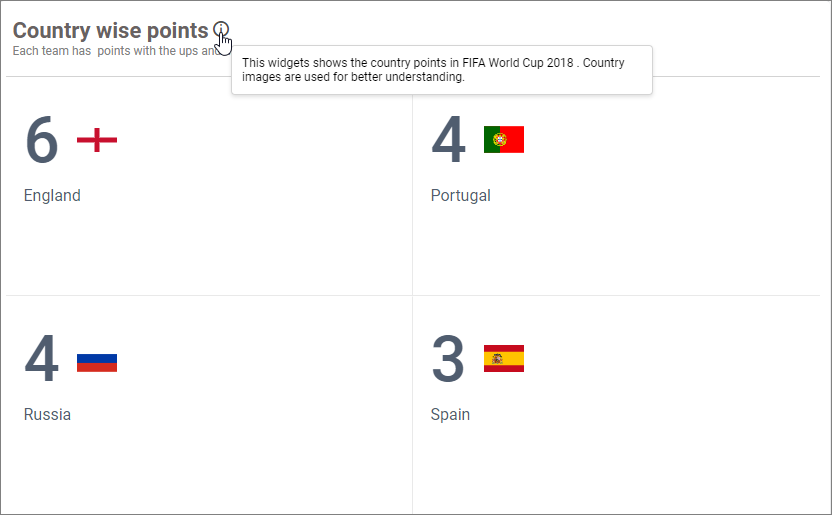Click the subtitle text under the widget title
This screenshot has height=515, width=832.
click(110, 51)
